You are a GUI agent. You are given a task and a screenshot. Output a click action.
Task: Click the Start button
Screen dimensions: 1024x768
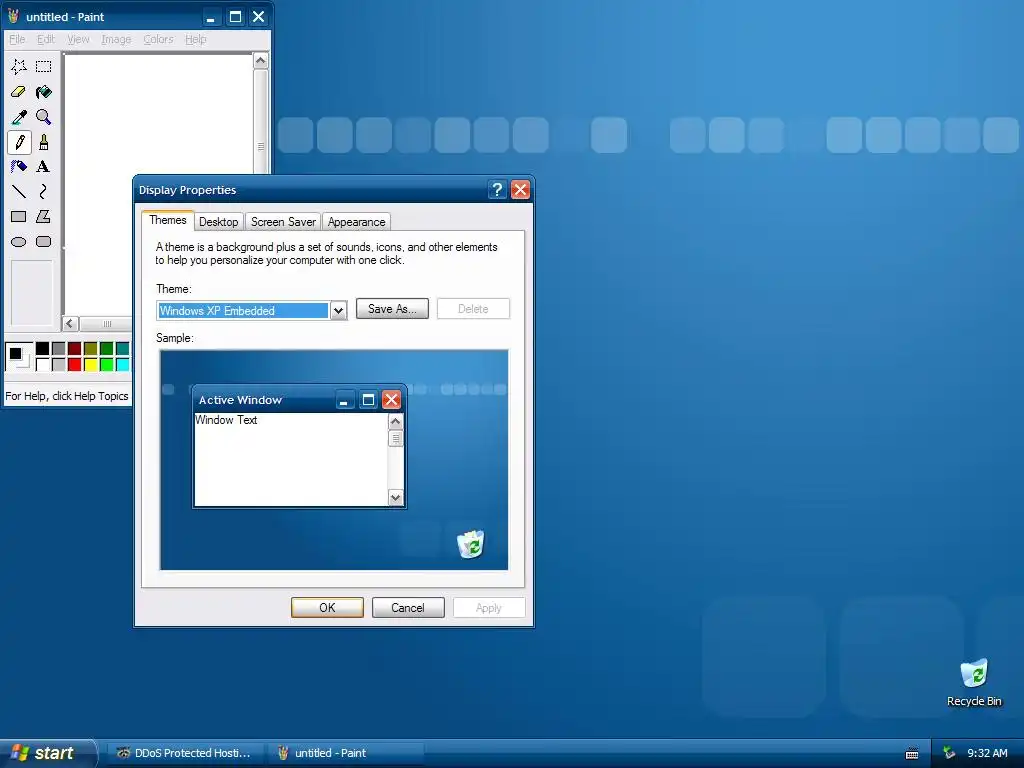pos(47,753)
